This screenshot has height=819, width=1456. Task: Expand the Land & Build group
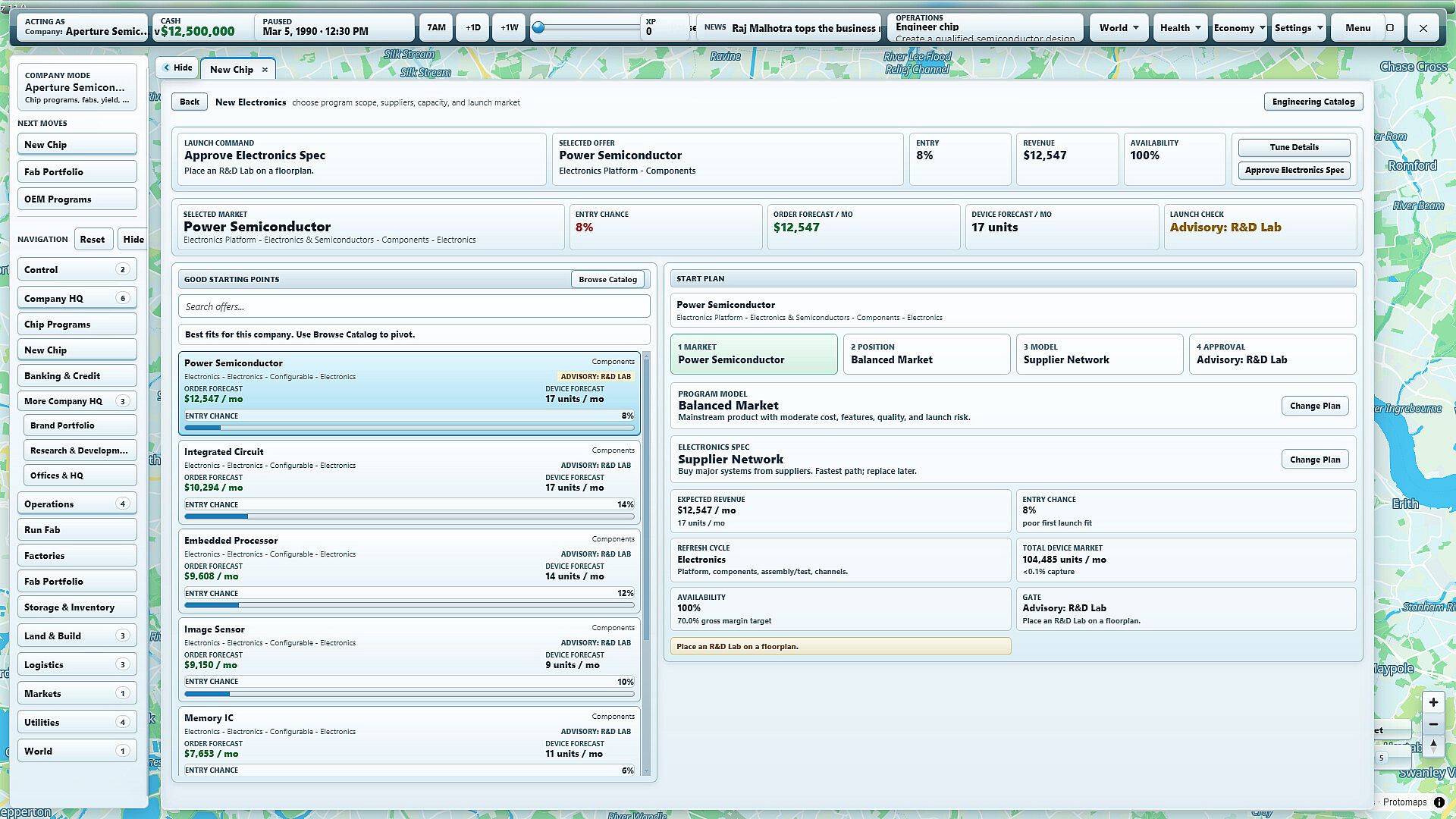77,636
